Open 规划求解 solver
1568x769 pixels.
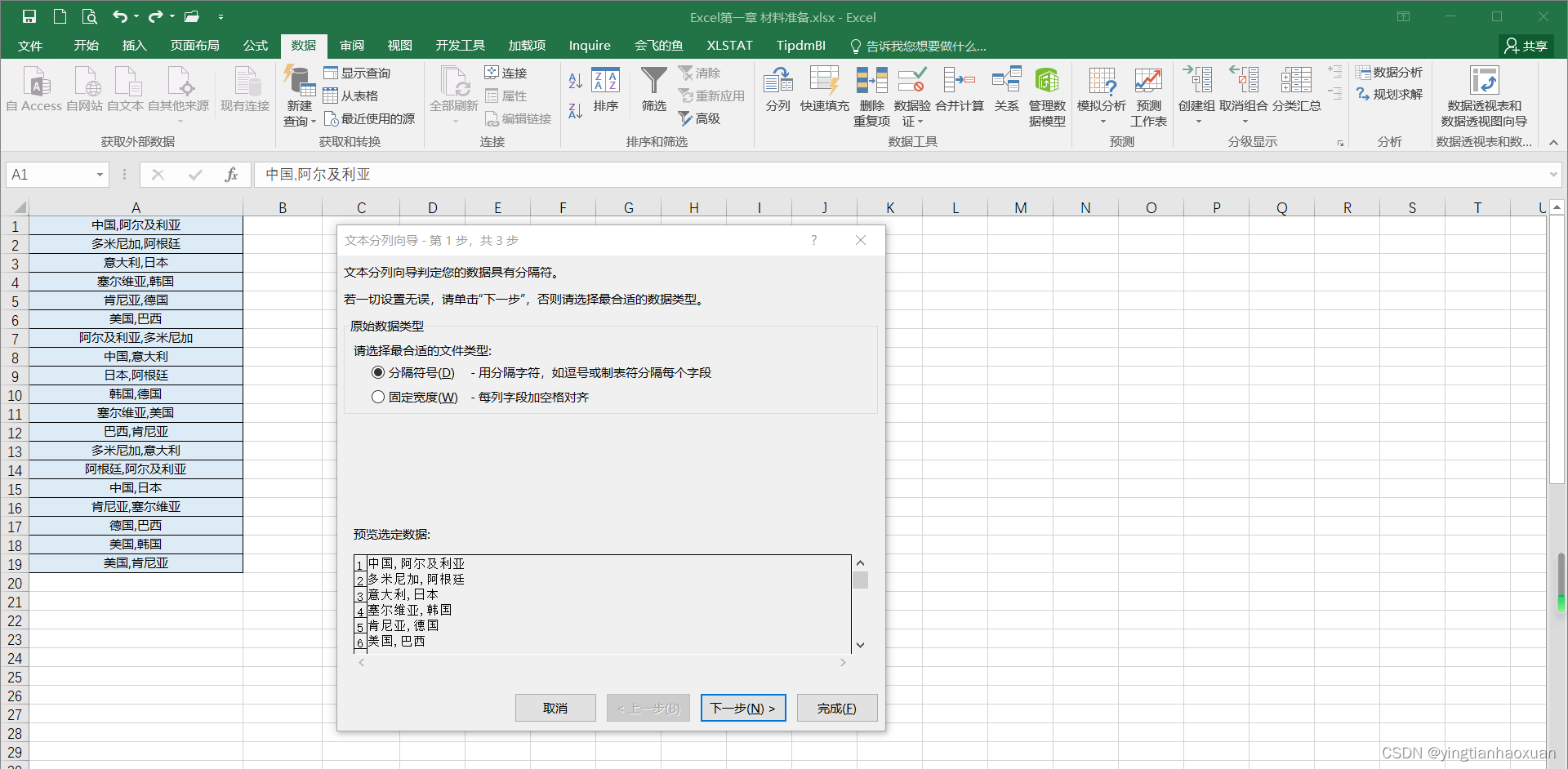point(1389,95)
